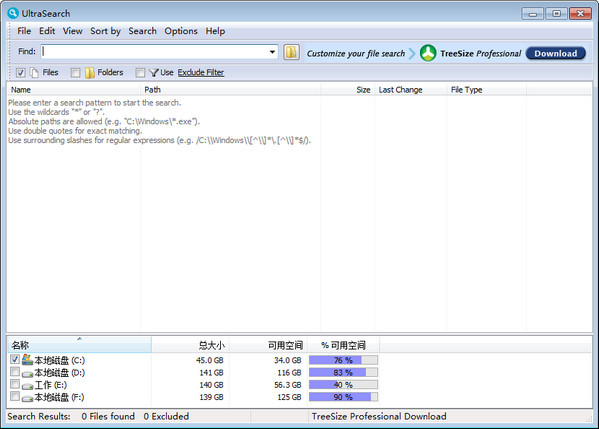
Task: Open the Sort by menu
Action: tap(105, 31)
